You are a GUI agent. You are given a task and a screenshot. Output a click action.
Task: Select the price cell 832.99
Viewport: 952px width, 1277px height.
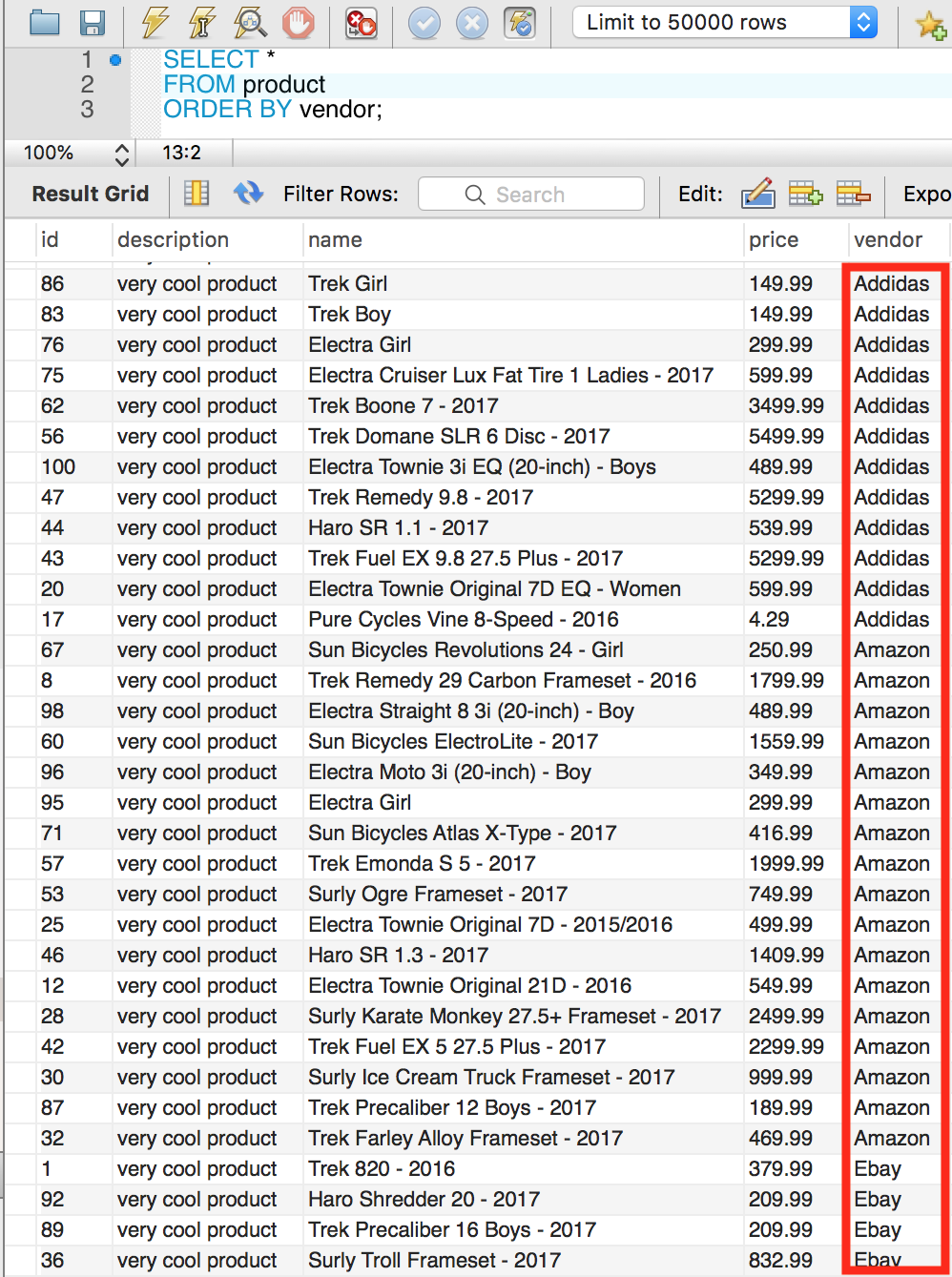coord(796,1260)
